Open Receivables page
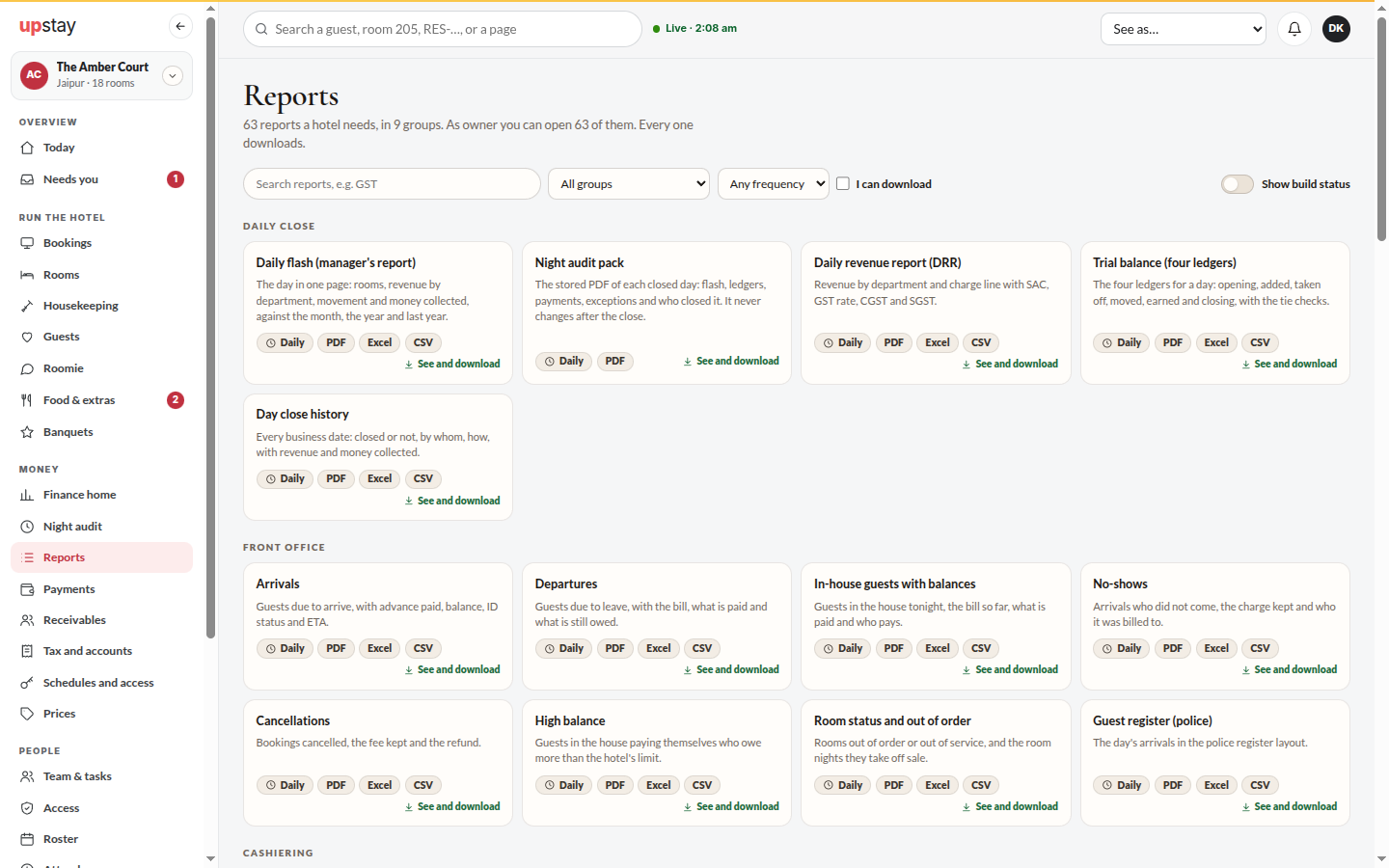The width and height of the screenshot is (1389, 868). (101, 620)
